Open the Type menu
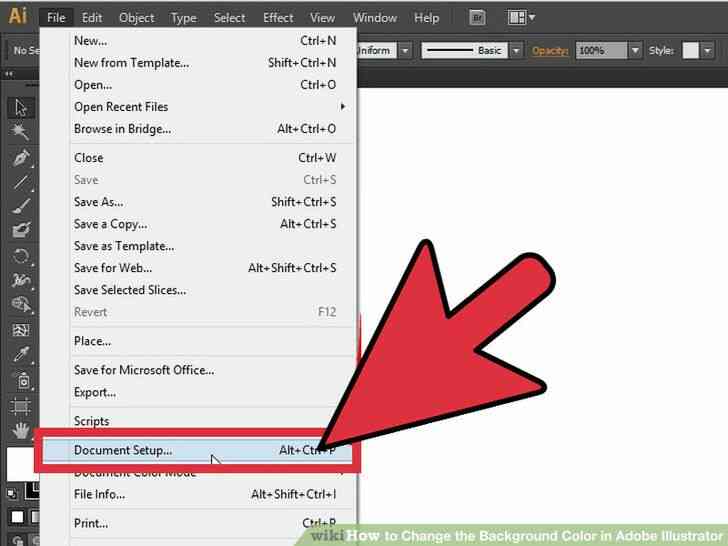The height and width of the screenshot is (546, 728). click(184, 18)
